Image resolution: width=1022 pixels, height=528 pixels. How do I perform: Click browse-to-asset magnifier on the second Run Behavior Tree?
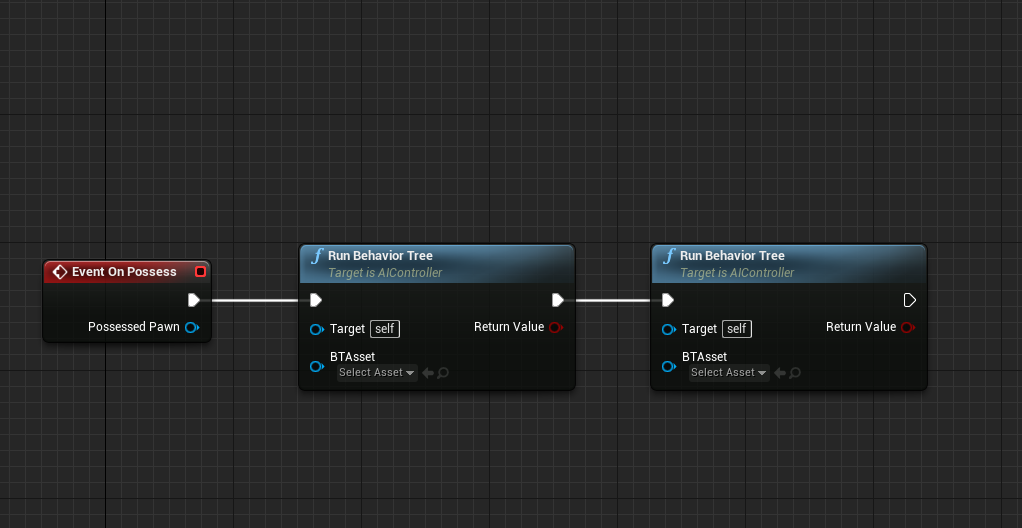(x=795, y=373)
